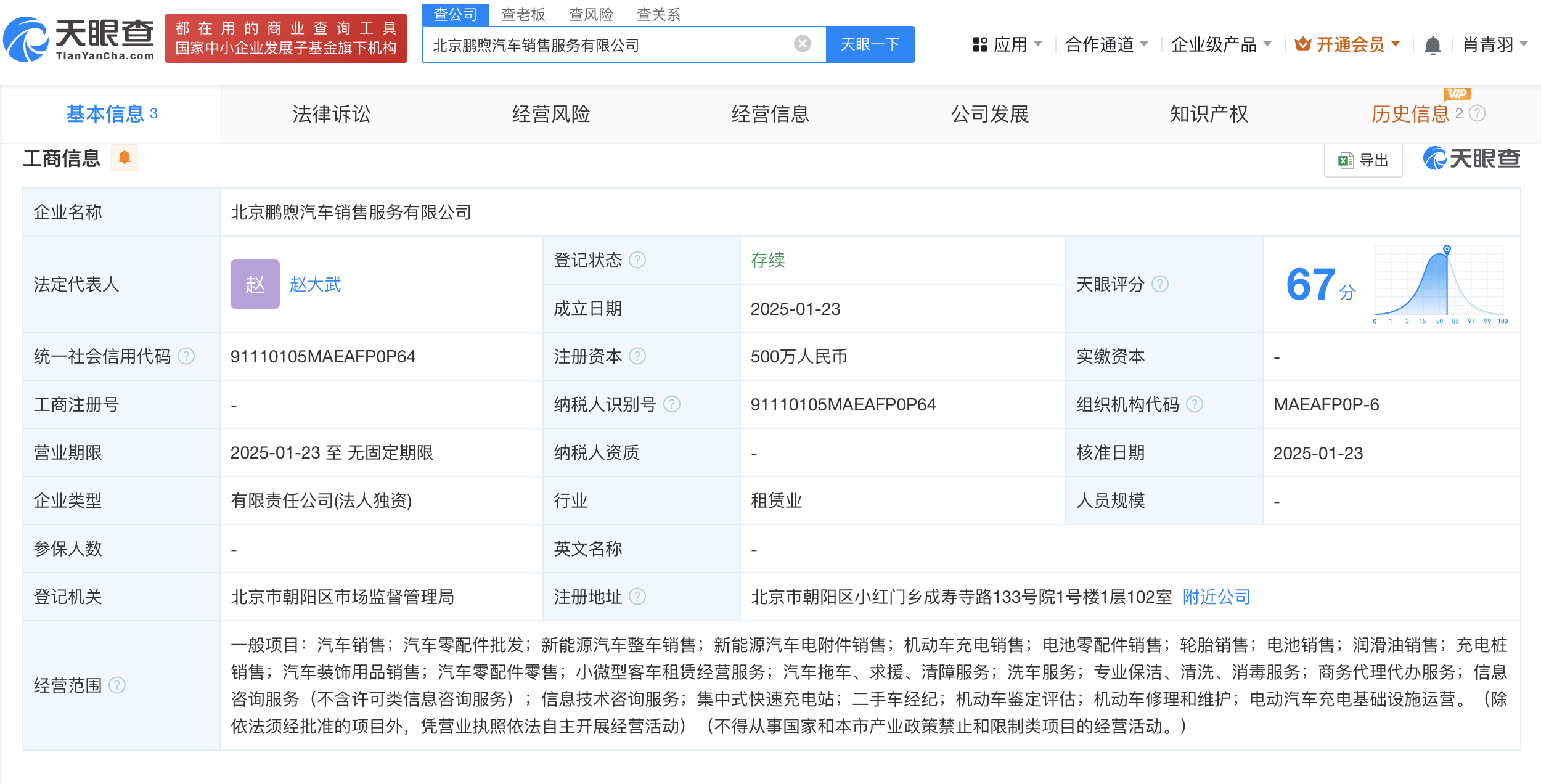Image resolution: width=1541 pixels, height=784 pixels.
Task: Click help icon beside 经营范围
Action: coord(117,685)
